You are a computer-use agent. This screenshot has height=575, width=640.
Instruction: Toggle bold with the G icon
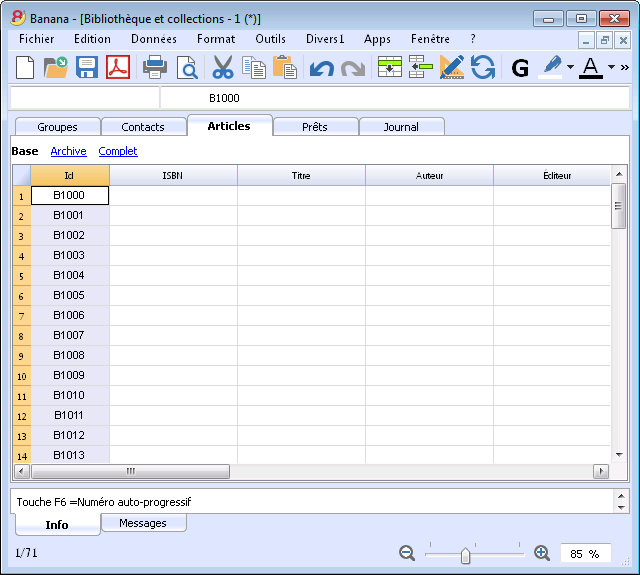[520, 68]
